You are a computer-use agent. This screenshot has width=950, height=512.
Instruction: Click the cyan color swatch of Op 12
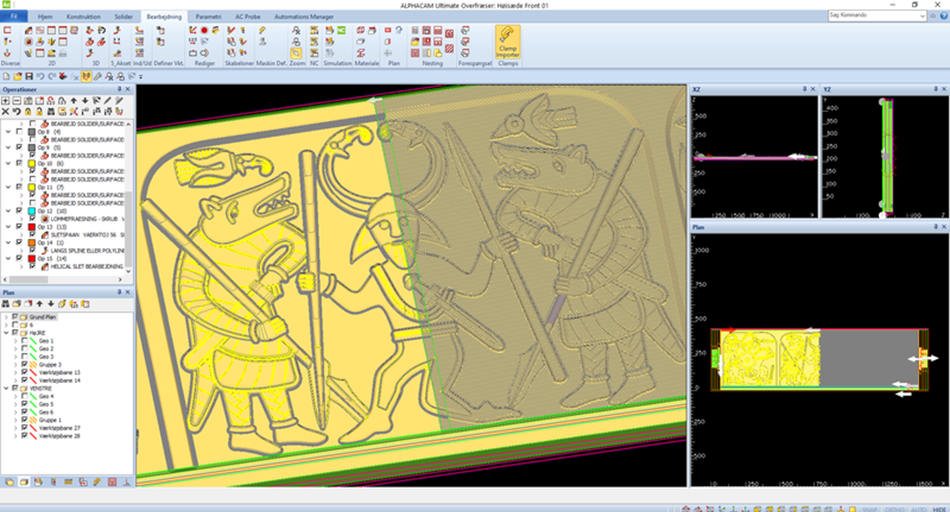pos(32,211)
